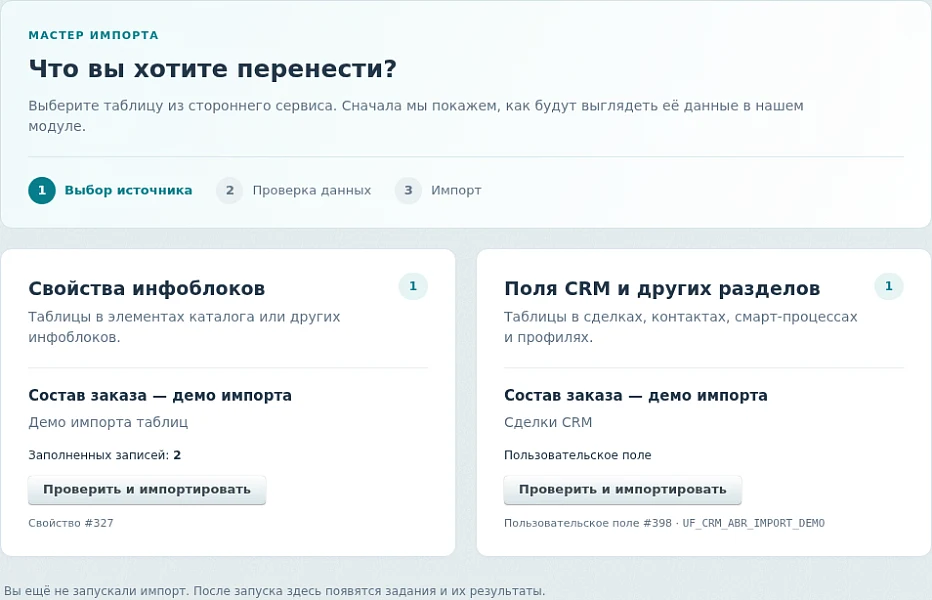Click the 'МАСТЕР ИМПОРТА' header label
Viewport: 932px width, 600px height.
tap(93, 35)
